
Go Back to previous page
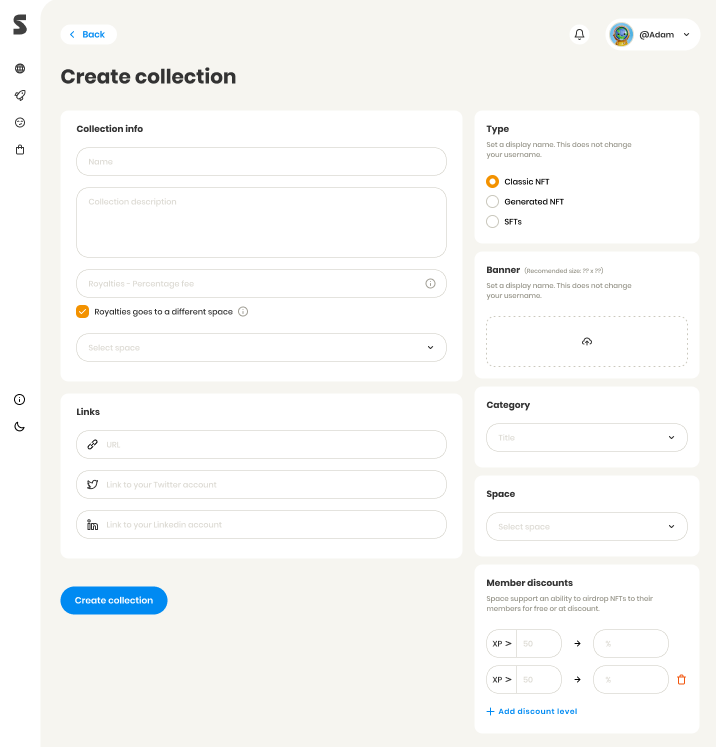[88, 34]
